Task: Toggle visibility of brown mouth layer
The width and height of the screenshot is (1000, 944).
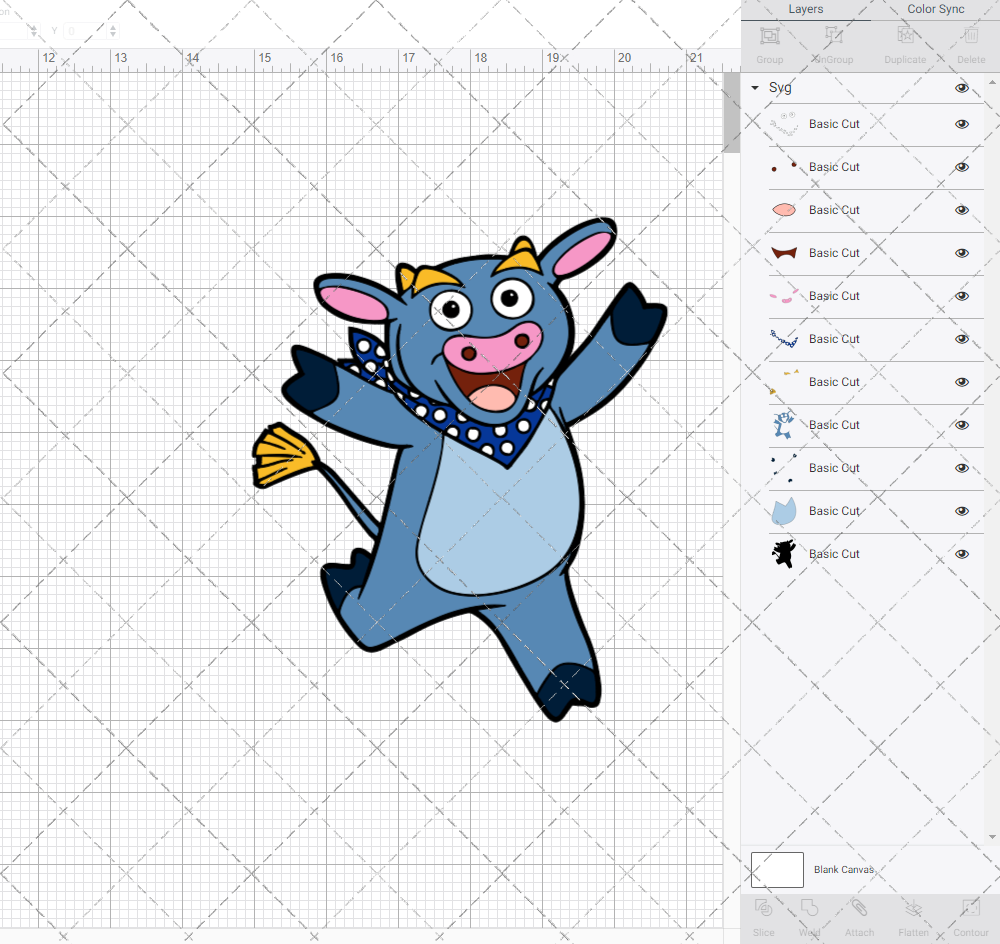Action: [x=962, y=253]
